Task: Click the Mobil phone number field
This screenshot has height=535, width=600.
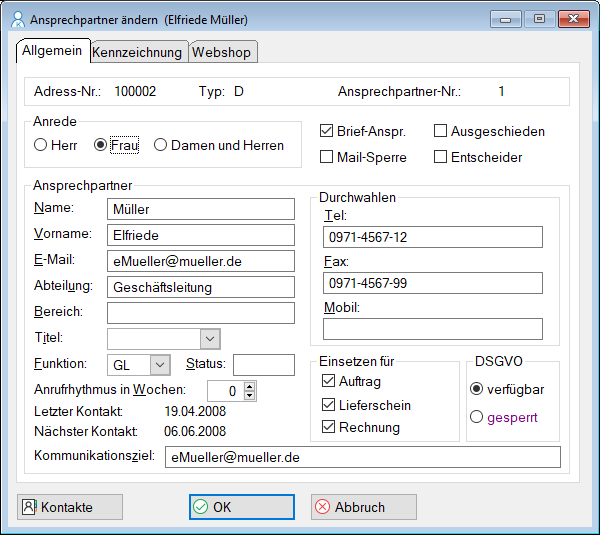Action: [432, 329]
